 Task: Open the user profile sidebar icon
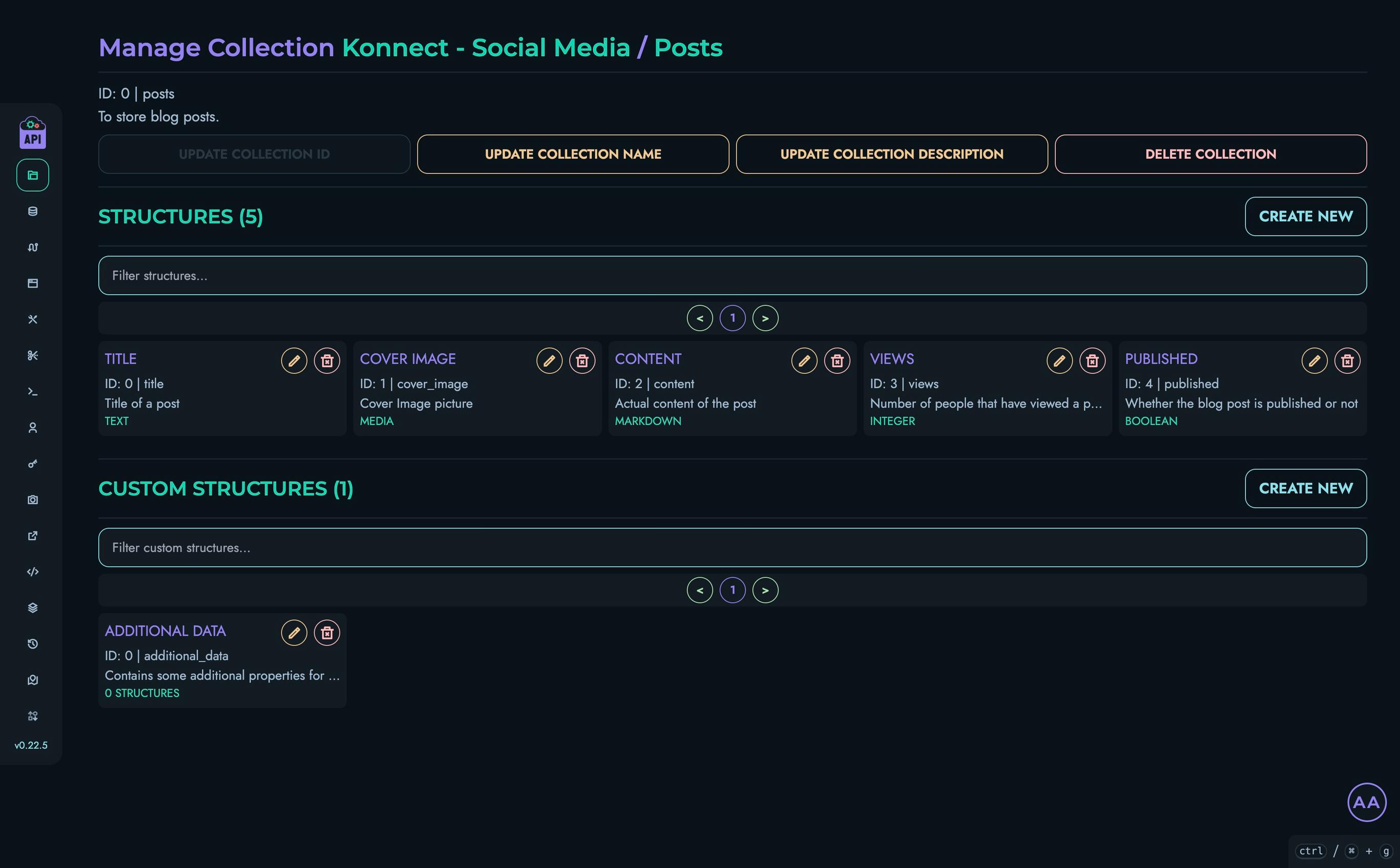click(33, 428)
